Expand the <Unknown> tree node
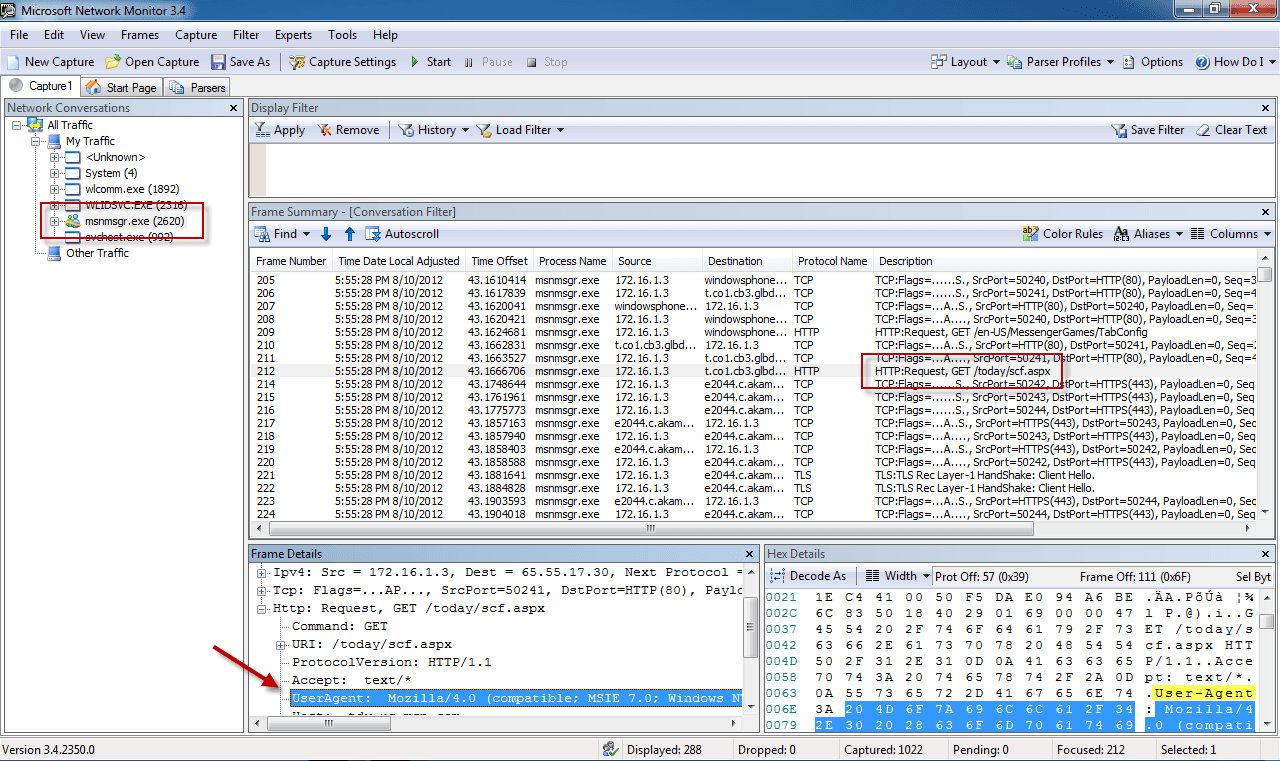The width and height of the screenshot is (1280, 761). tap(54, 157)
